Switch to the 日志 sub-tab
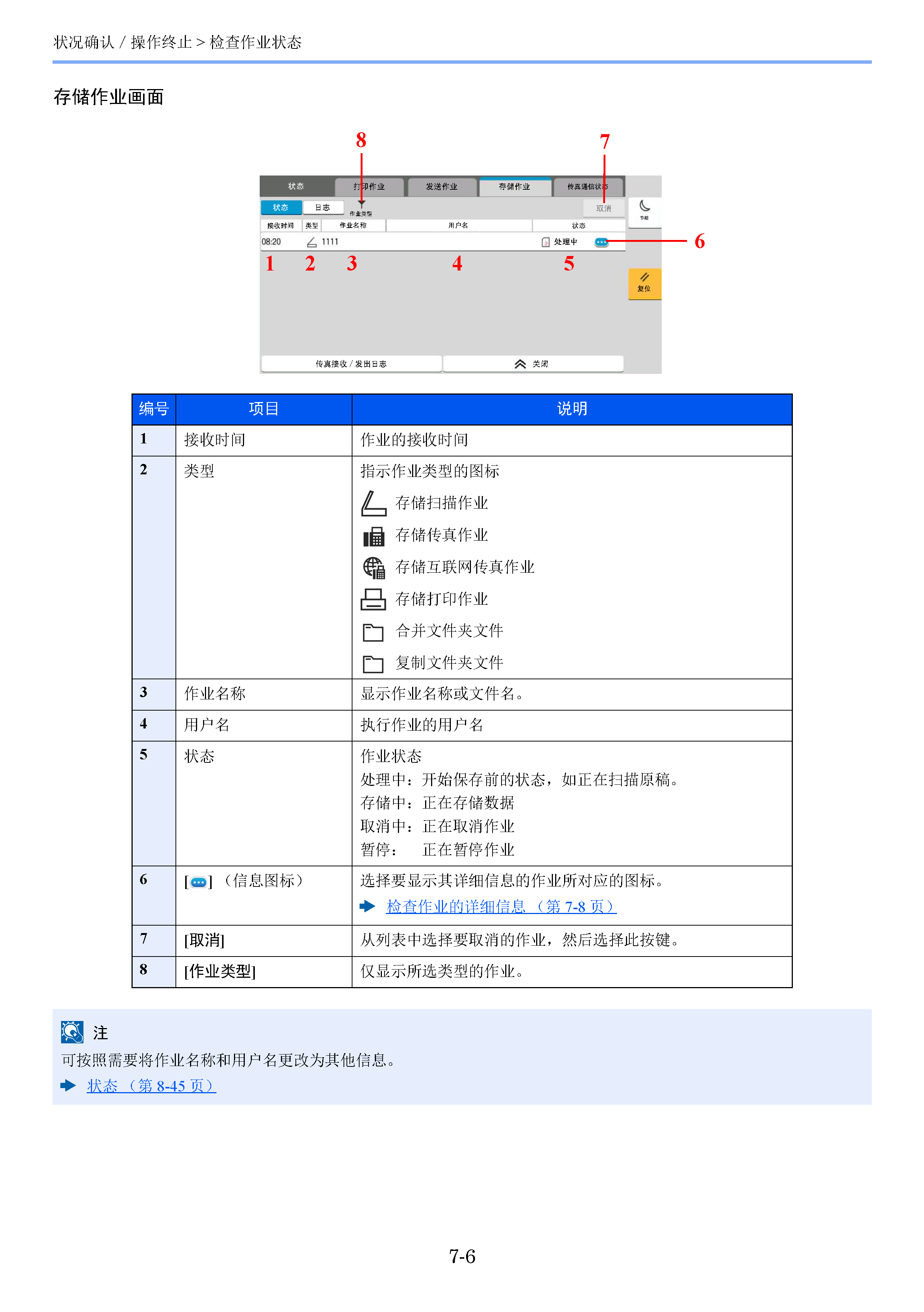The height and width of the screenshot is (1312, 924). [323, 208]
